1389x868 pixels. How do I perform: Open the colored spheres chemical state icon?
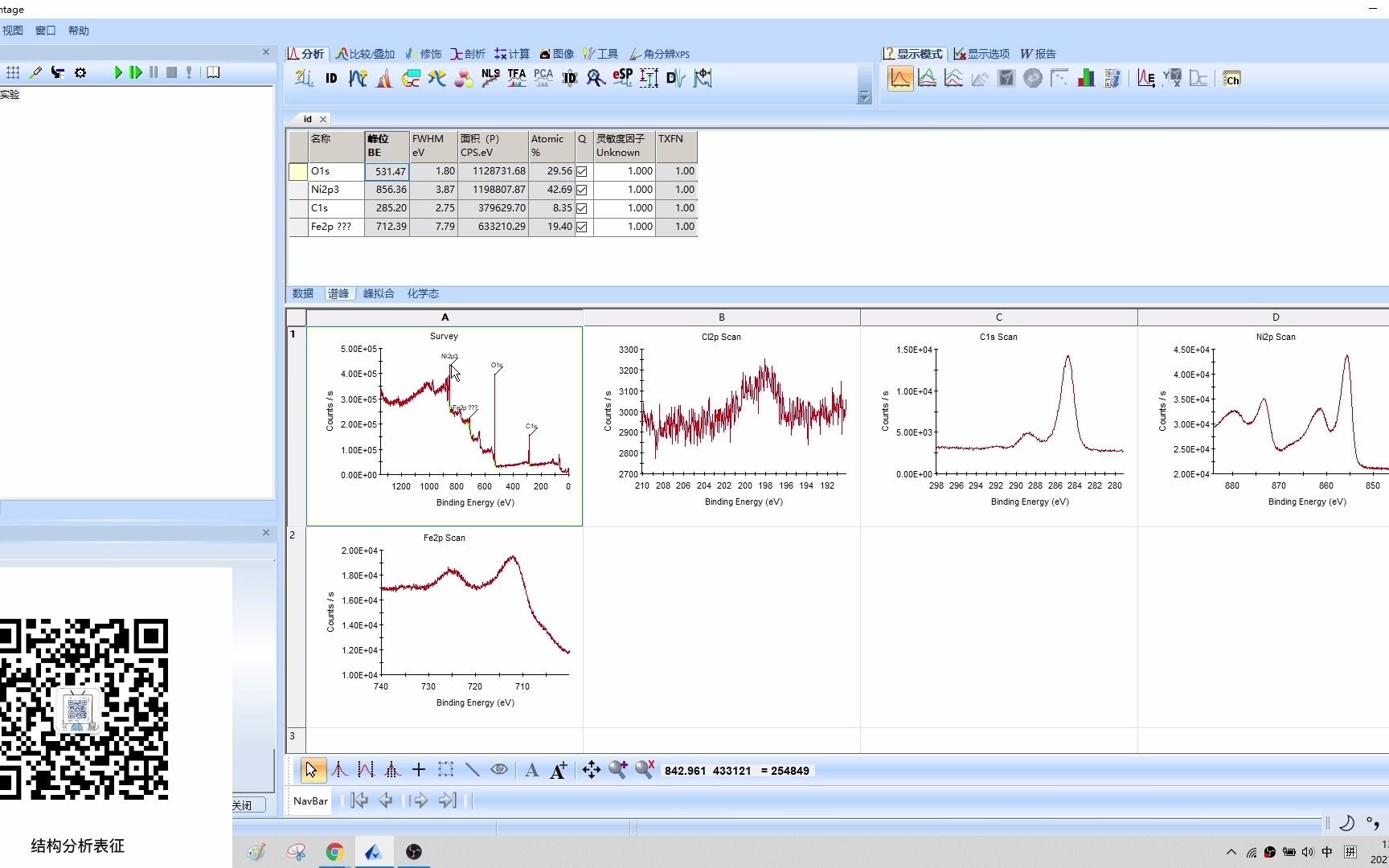pyautogui.click(x=464, y=78)
